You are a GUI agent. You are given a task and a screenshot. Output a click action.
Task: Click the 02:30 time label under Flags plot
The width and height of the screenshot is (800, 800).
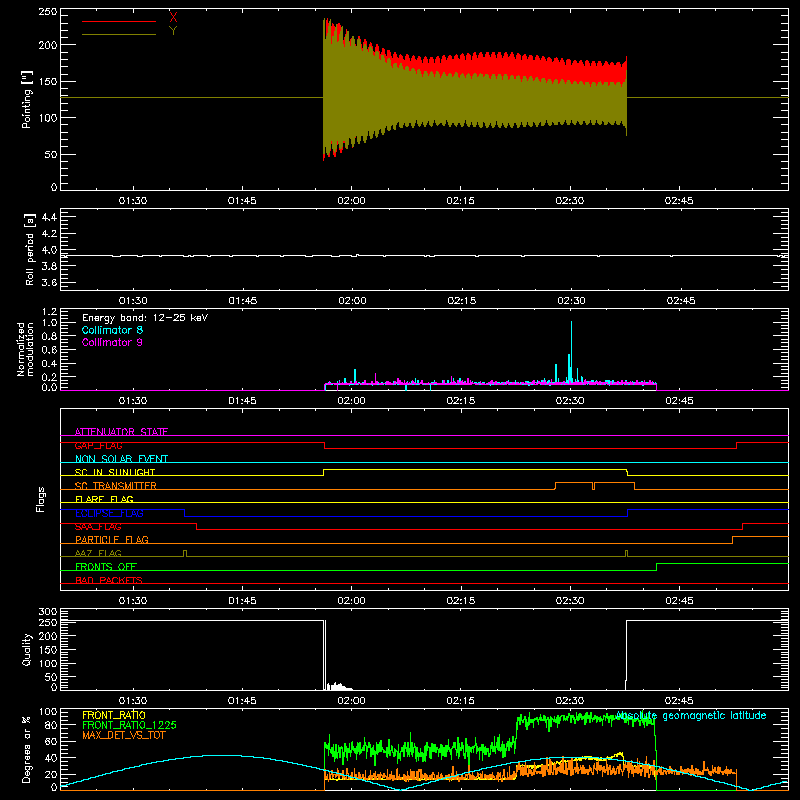tap(570, 601)
